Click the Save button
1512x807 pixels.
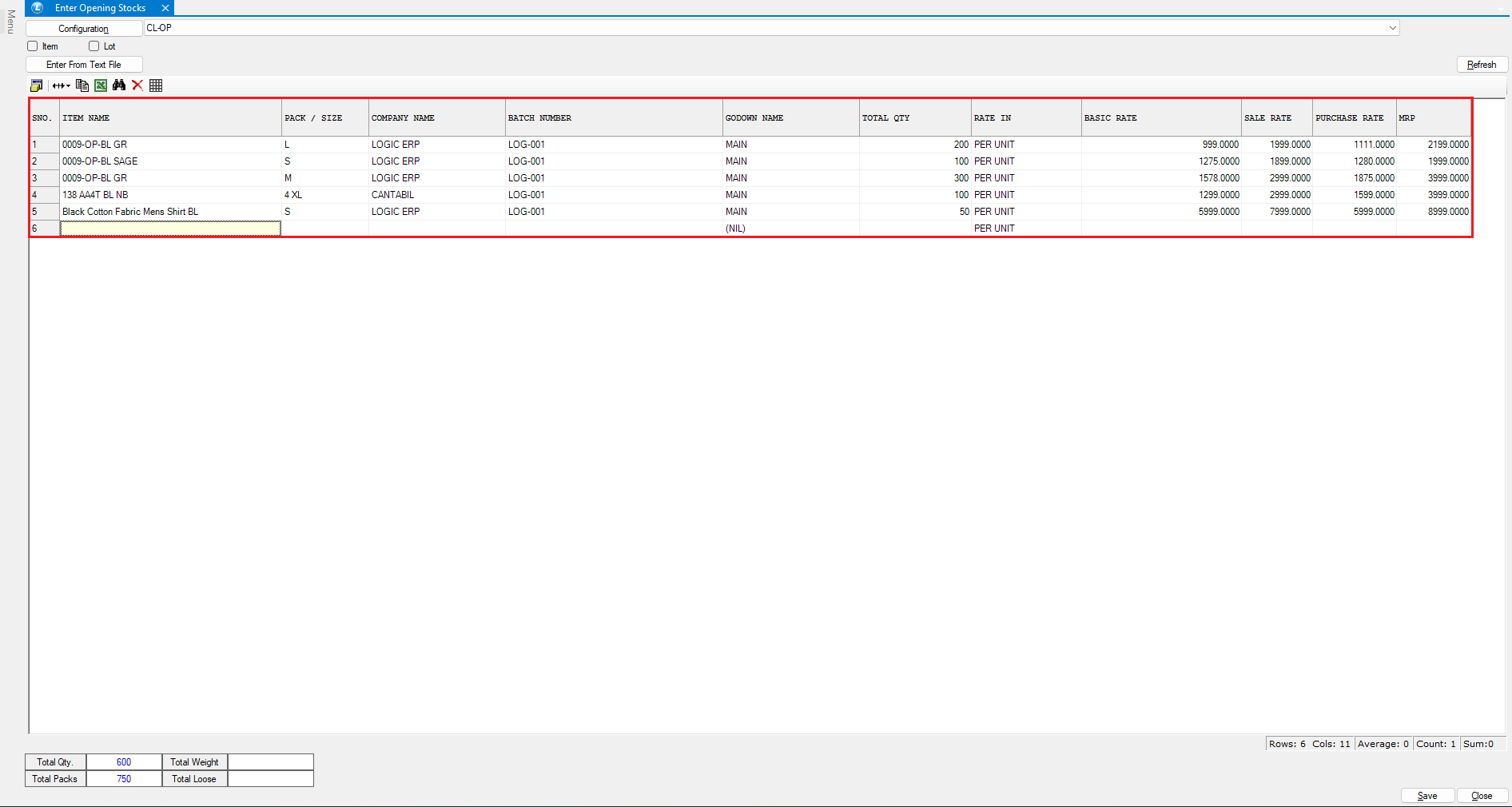[1426, 796]
